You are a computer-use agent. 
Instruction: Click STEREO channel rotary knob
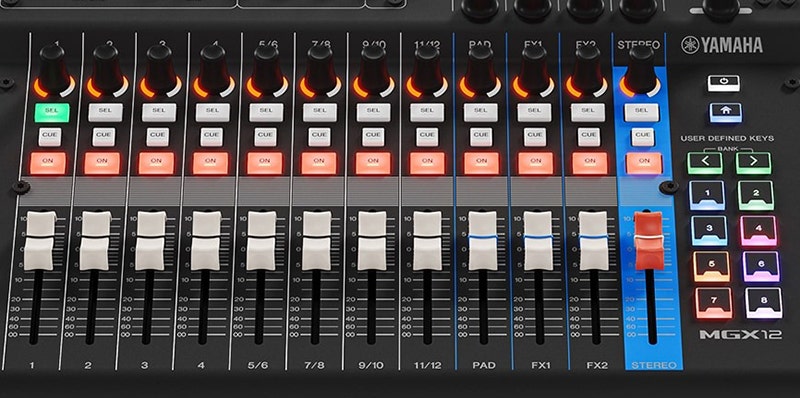point(640,69)
